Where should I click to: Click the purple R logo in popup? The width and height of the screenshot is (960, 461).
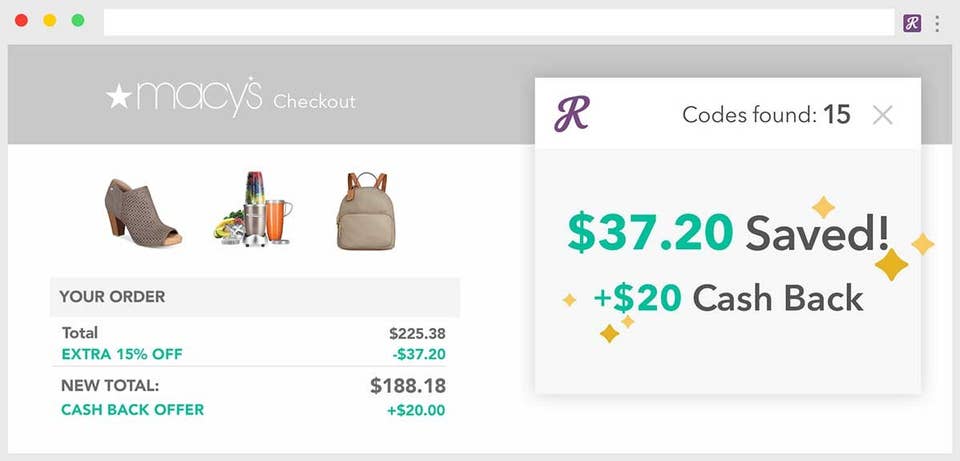pos(572,114)
